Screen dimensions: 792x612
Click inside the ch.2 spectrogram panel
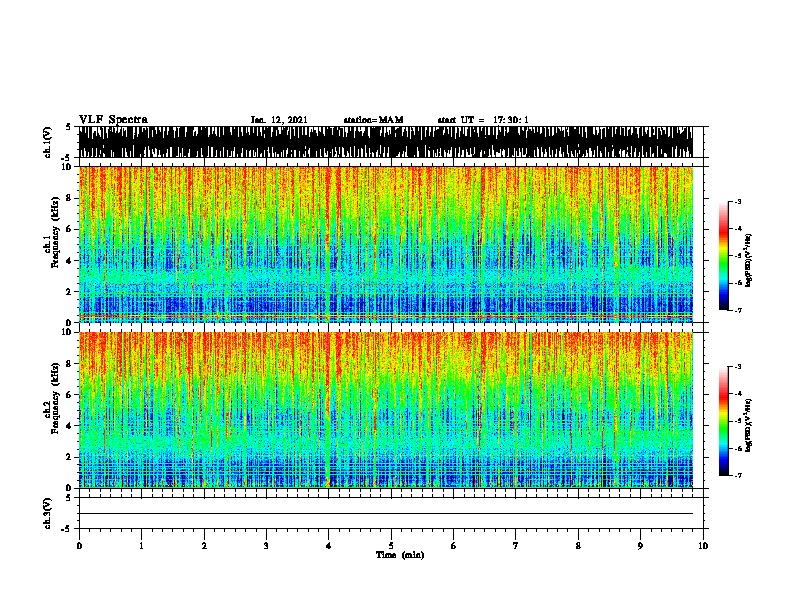pyautogui.click(x=386, y=410)
